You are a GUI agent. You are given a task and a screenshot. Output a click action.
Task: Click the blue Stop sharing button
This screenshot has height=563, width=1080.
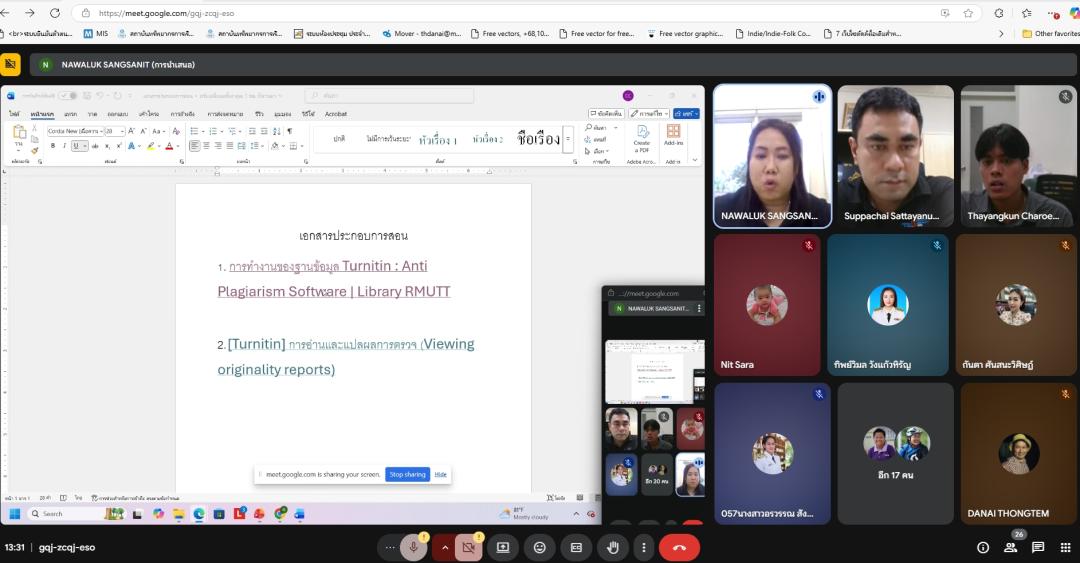(407, 474)
